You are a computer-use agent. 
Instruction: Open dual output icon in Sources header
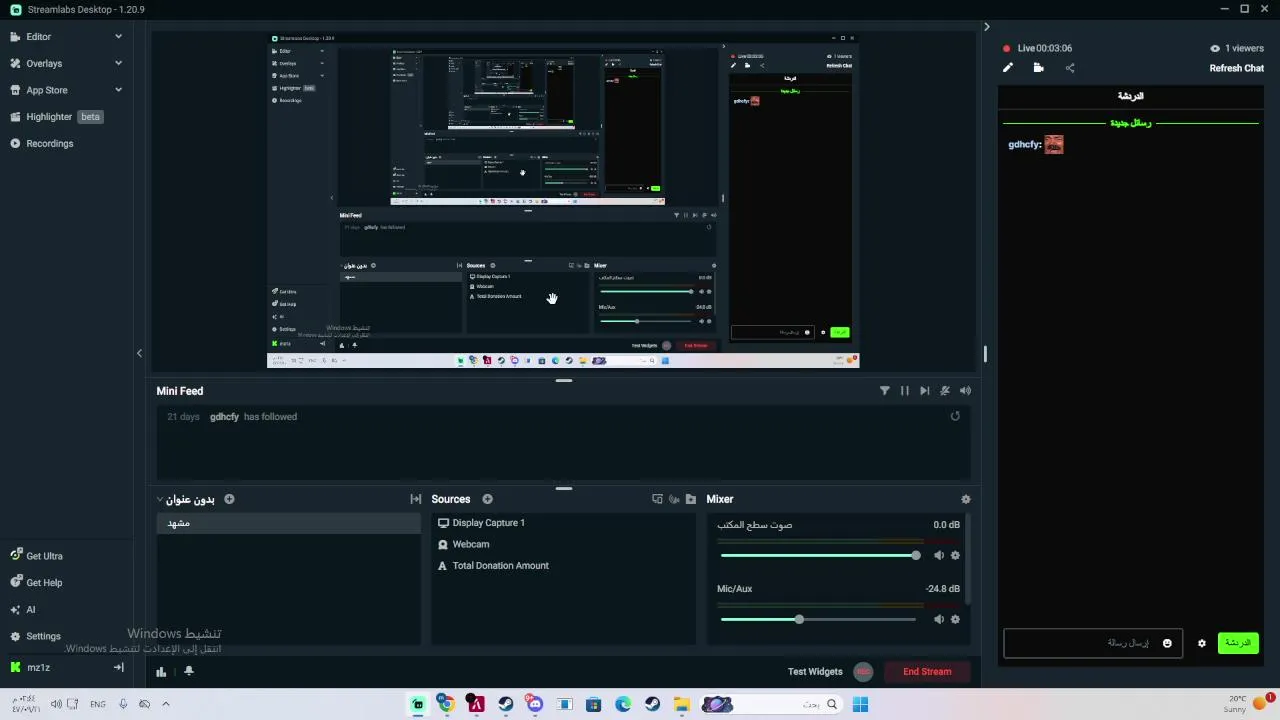coord(657,499)
